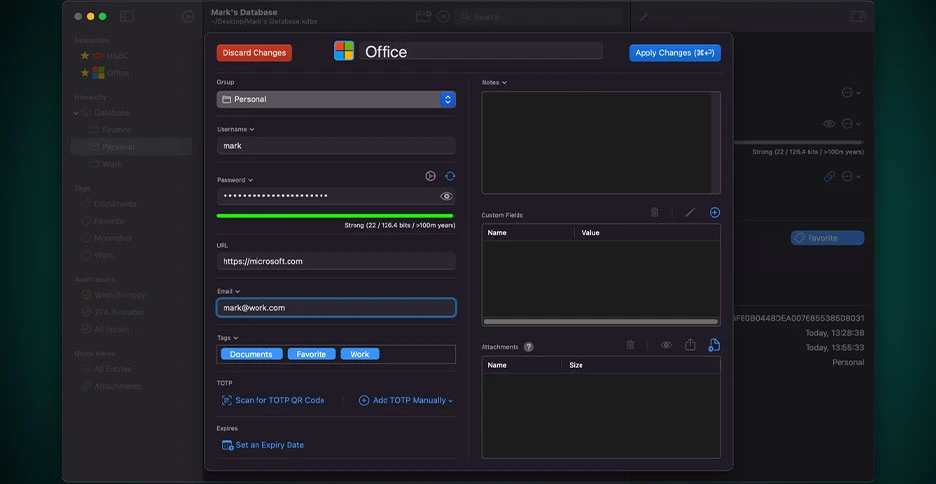The height and width of the screenshot is (484, 936).
Task: Add a new attachment file icon
Action: (x=714, y=345)
